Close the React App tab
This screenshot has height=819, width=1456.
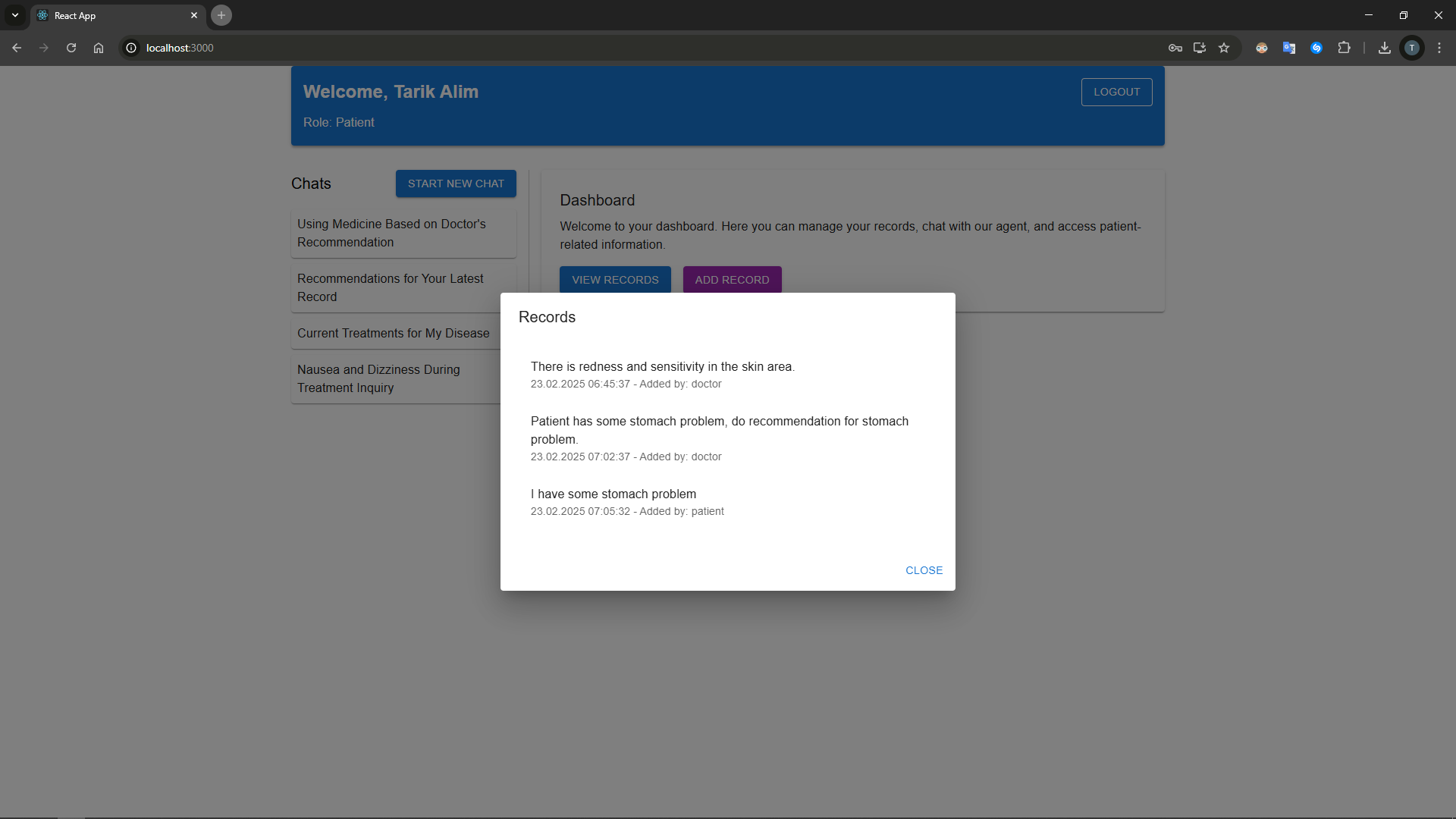(x=194, y=15)
